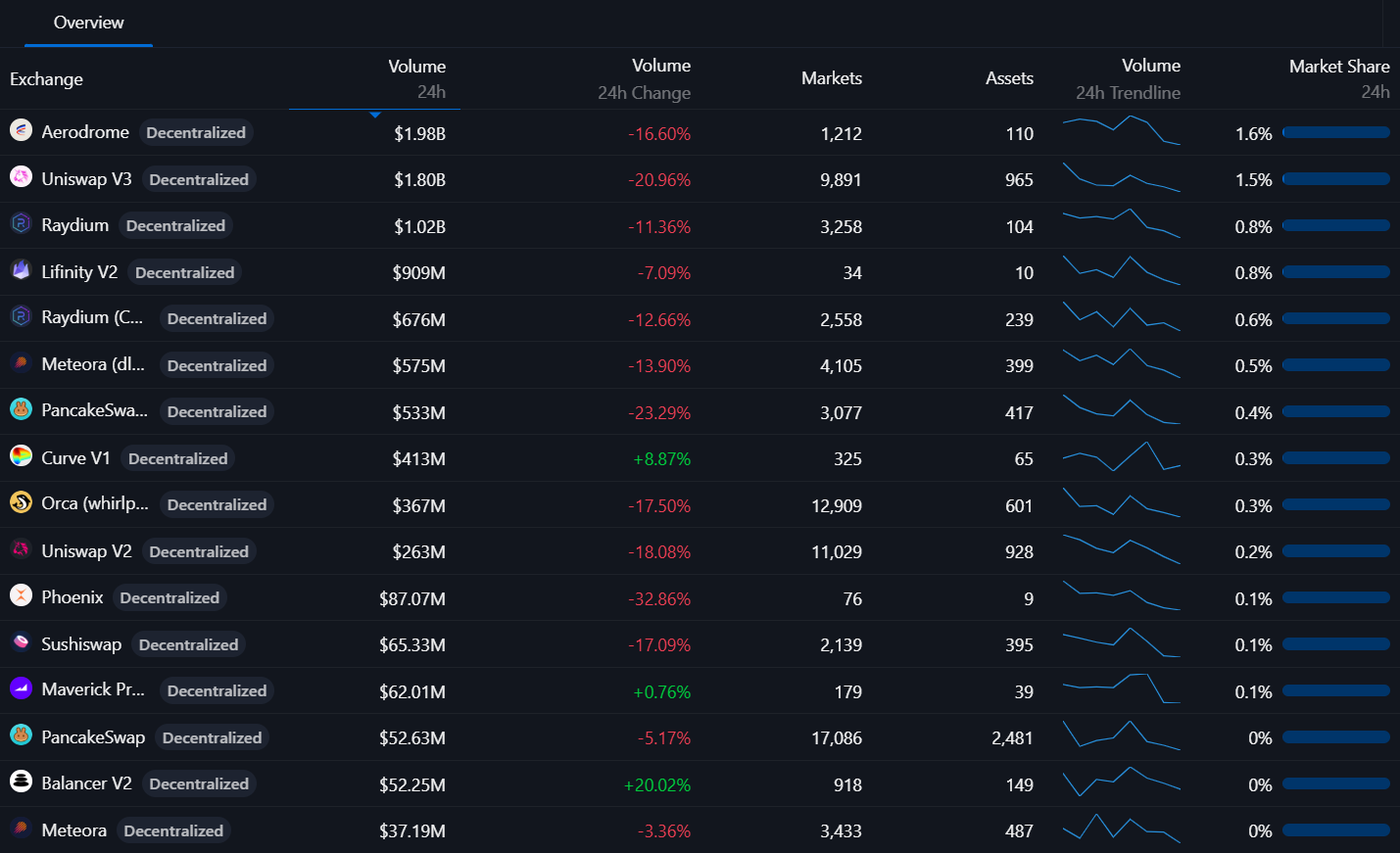1400x853 pixels.
Task: Sort by Volume 24h Change header
Action: 644,79
